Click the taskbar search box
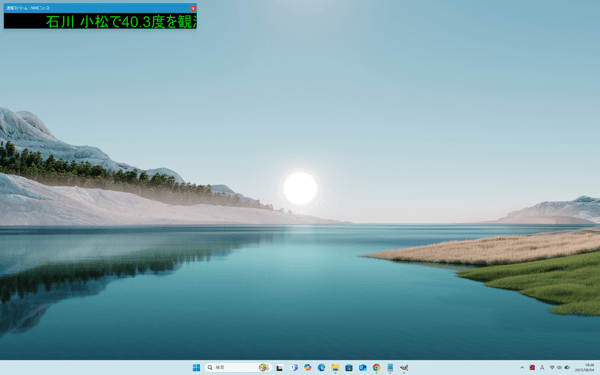The height and width of the screenshot is (375, 600). (x=238, y=368)
